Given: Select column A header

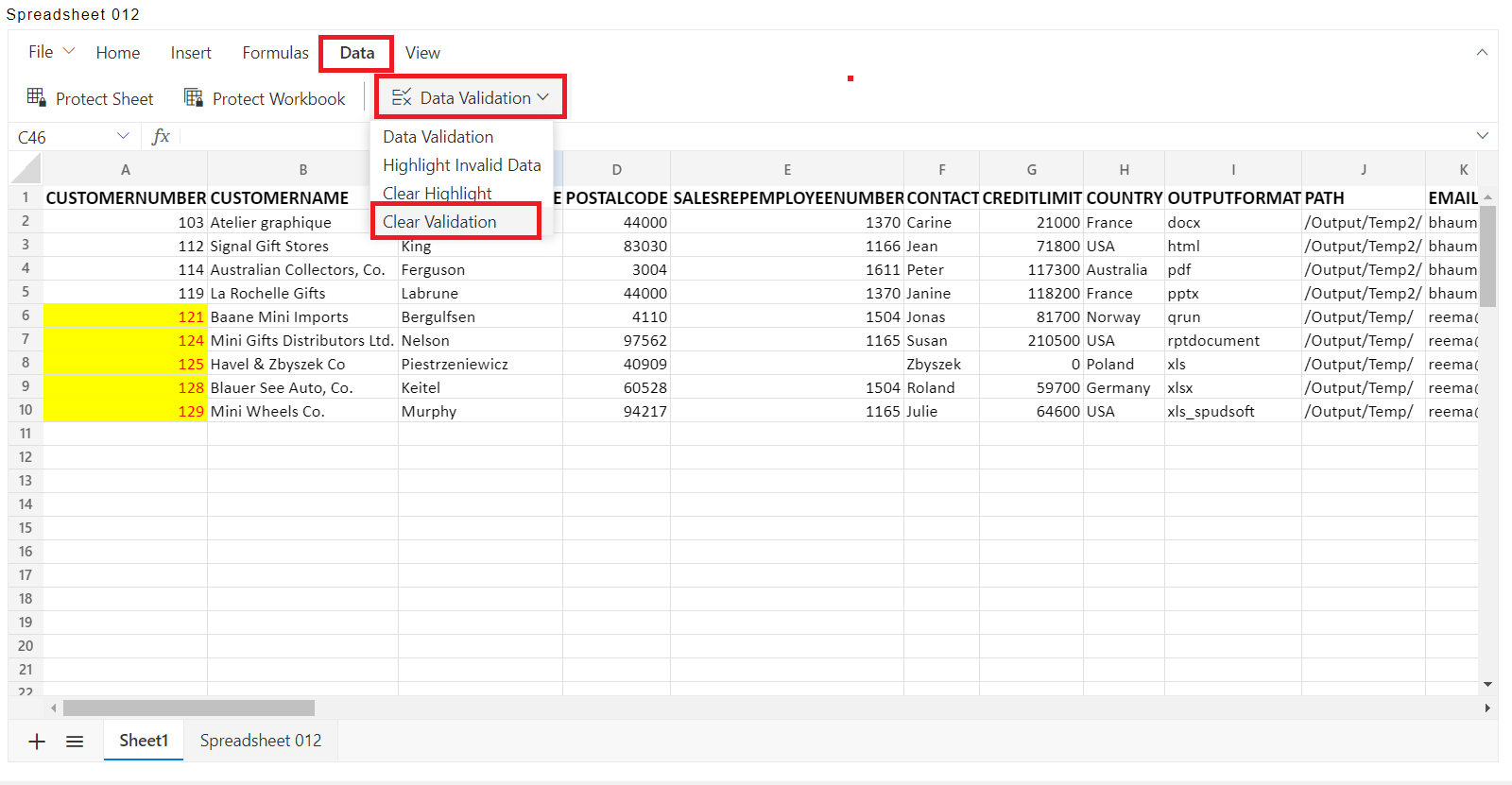Looking at the screenshot, I should pyautogui.click(x=125, y=170).
